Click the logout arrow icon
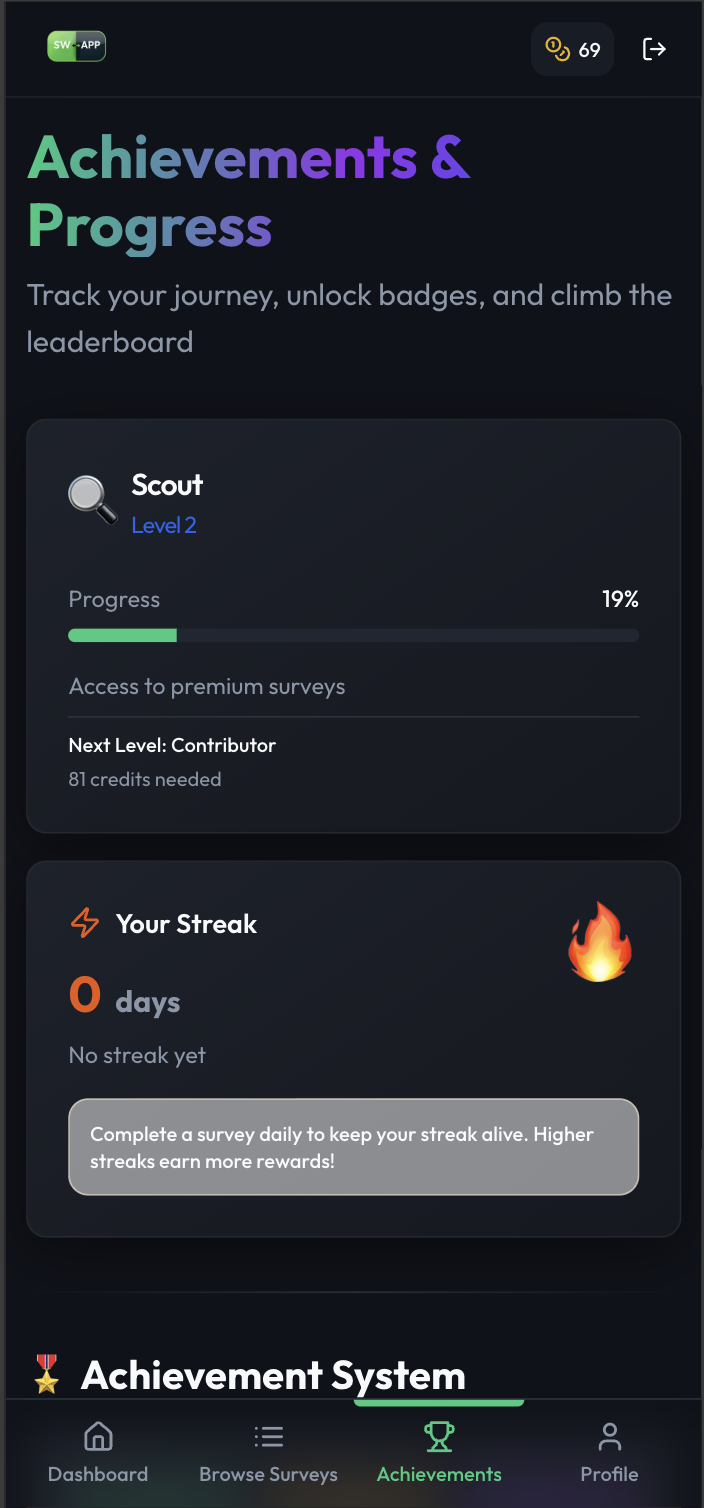 pos(654,49)
